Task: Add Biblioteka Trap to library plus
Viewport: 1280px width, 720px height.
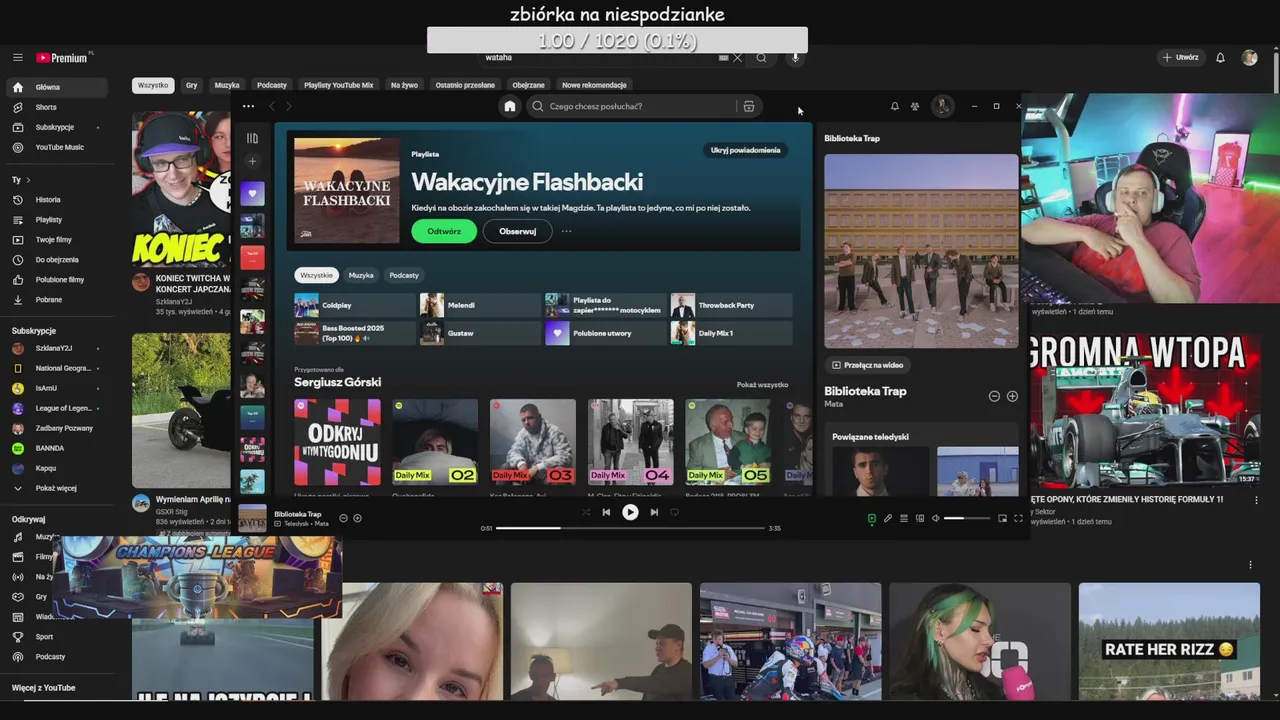Action: coord(1012,396)
